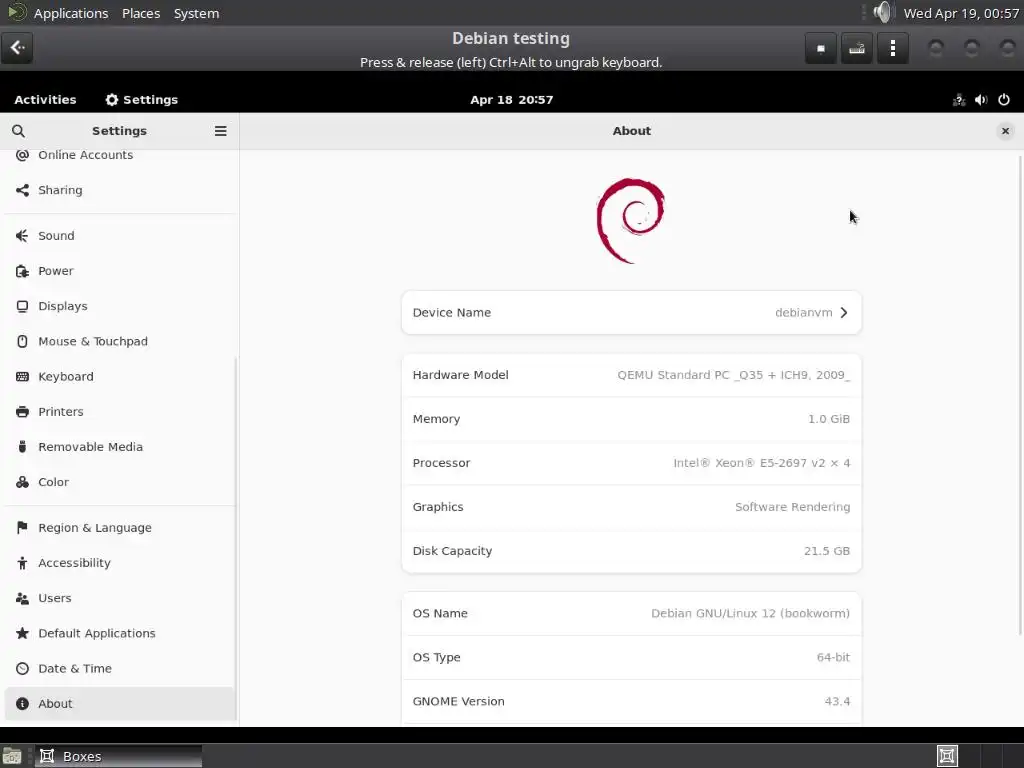Click the Power icon in sidebar
Screen dimensions: 1024x768
[x=22, y=271]
